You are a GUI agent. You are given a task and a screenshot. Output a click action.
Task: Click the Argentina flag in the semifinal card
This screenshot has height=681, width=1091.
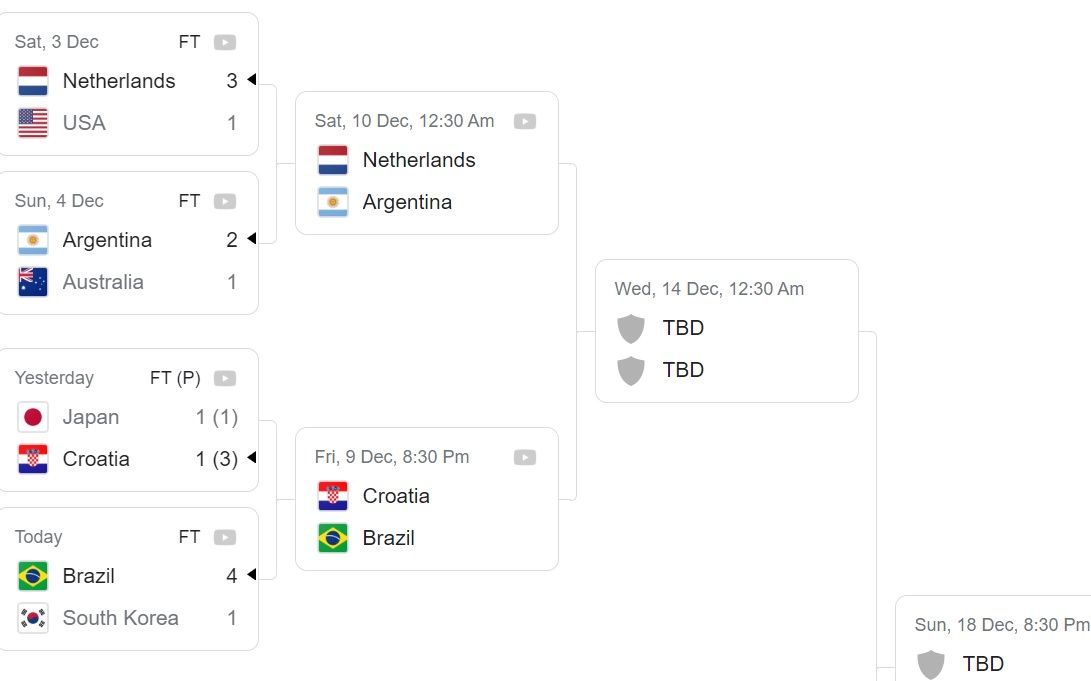[x=331, y=202]
